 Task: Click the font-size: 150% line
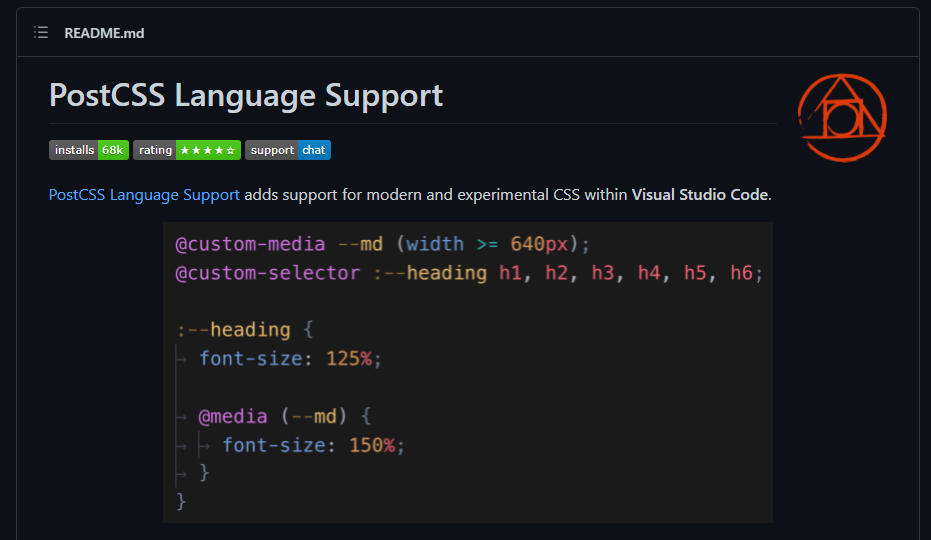pyautogui.click(x=314, y=446)
